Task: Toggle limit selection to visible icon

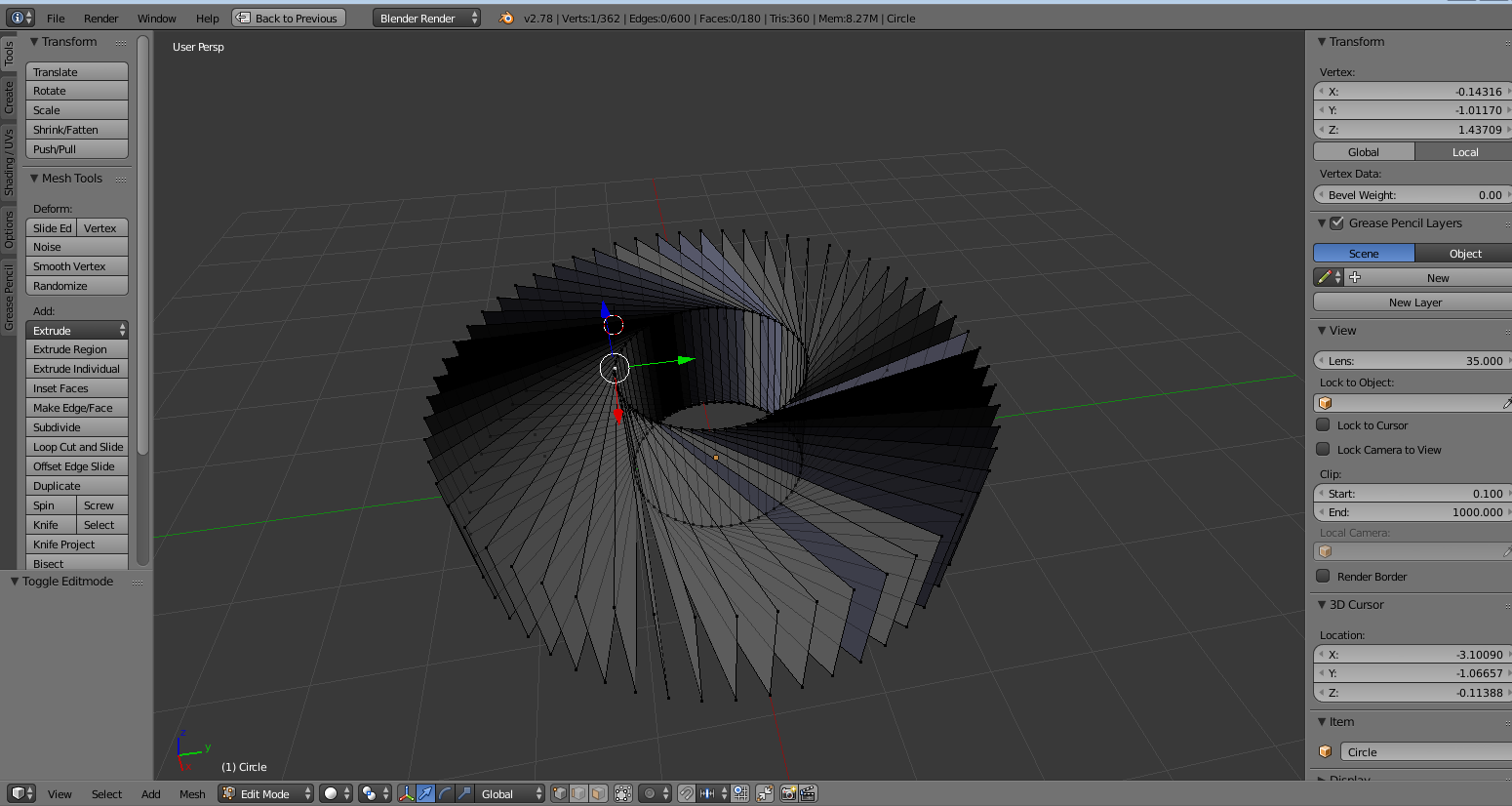Action: pos(623,793)
